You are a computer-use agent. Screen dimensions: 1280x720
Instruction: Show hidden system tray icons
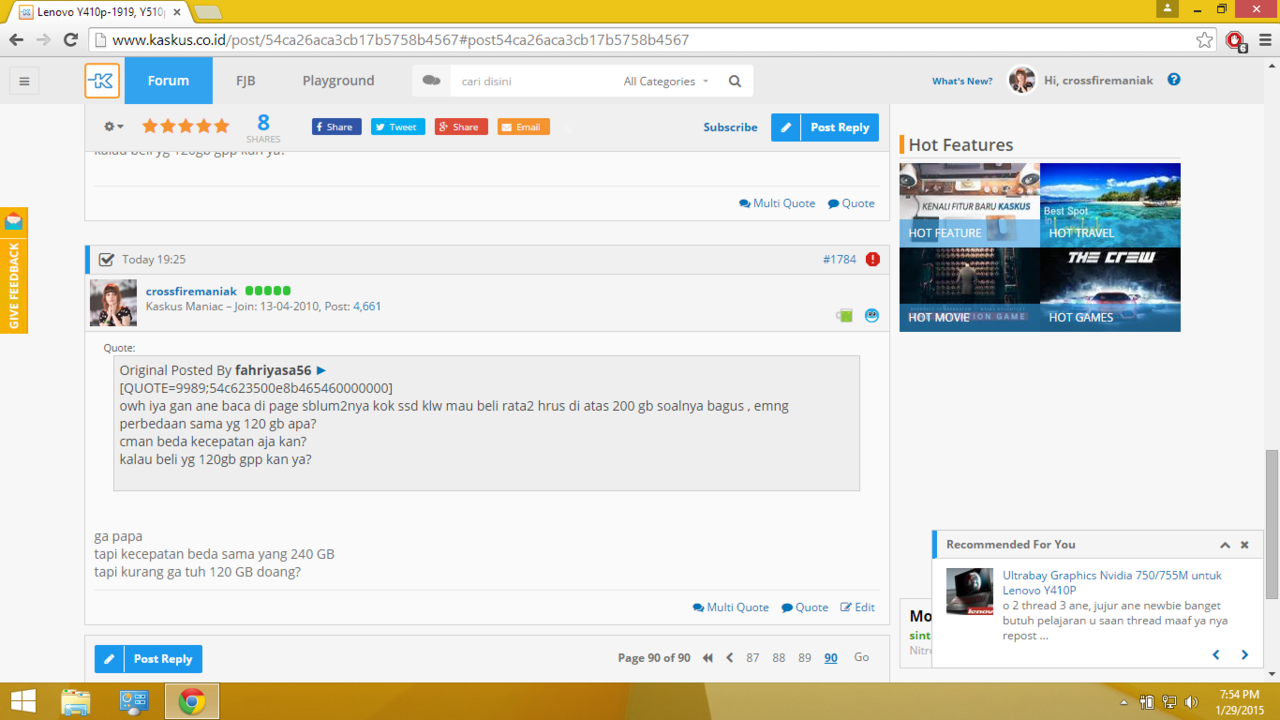(1124, 702)
